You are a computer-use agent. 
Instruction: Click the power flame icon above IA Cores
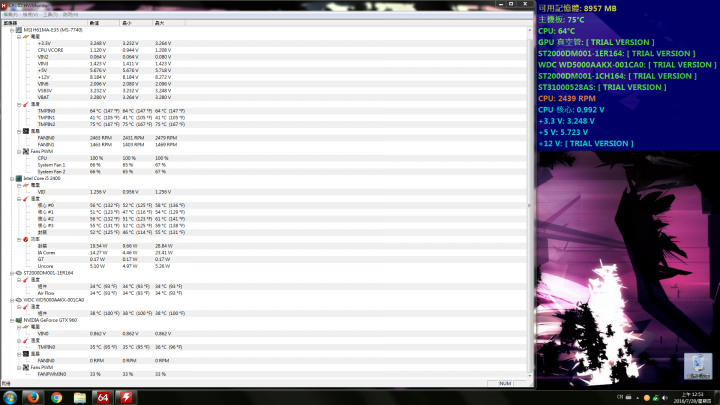click(x=26, y=239)
